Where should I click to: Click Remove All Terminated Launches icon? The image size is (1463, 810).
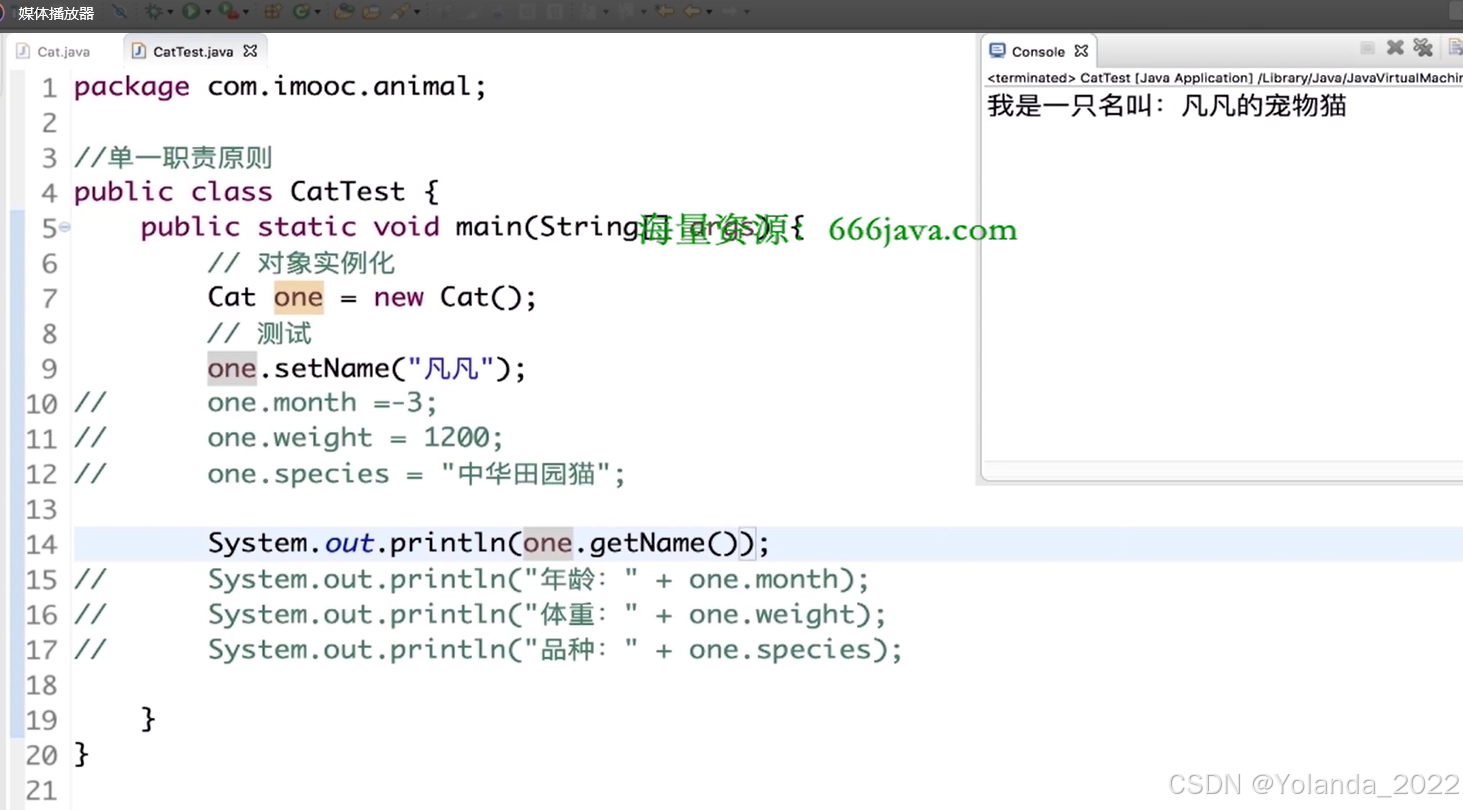click(1422, 48)
